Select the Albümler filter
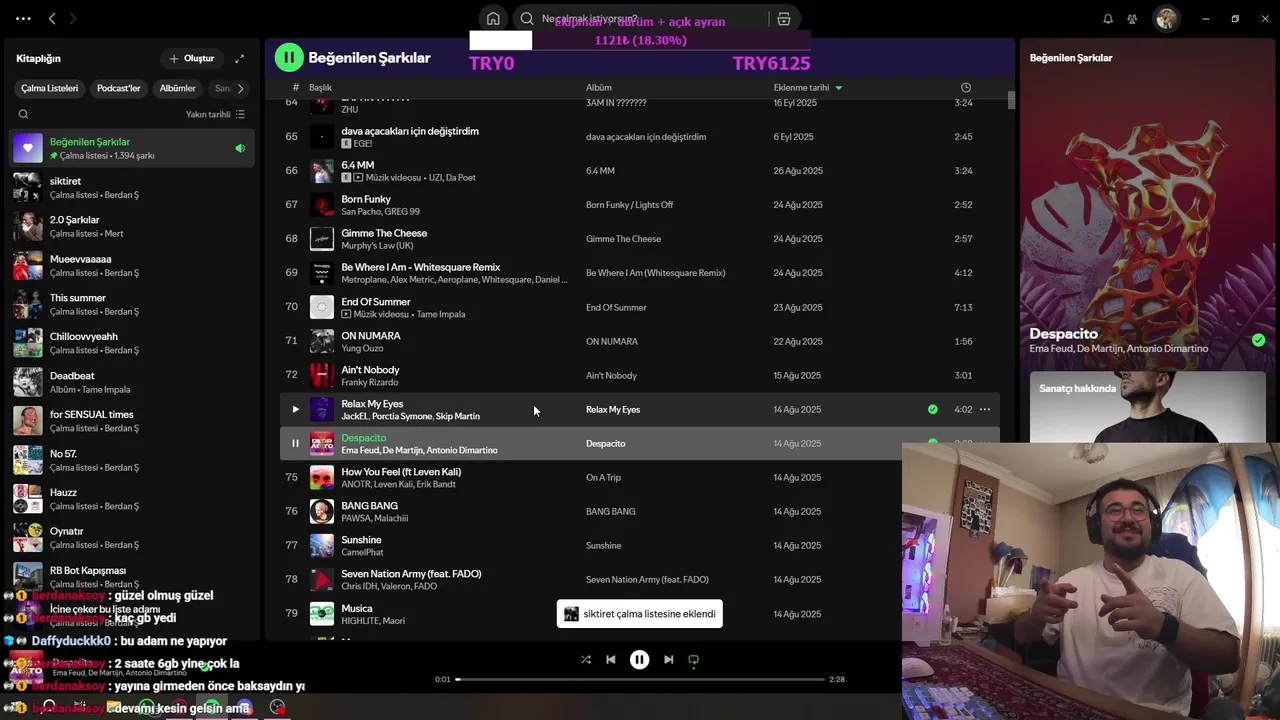This screenshot has height=720, width=1280. [178, 88]
